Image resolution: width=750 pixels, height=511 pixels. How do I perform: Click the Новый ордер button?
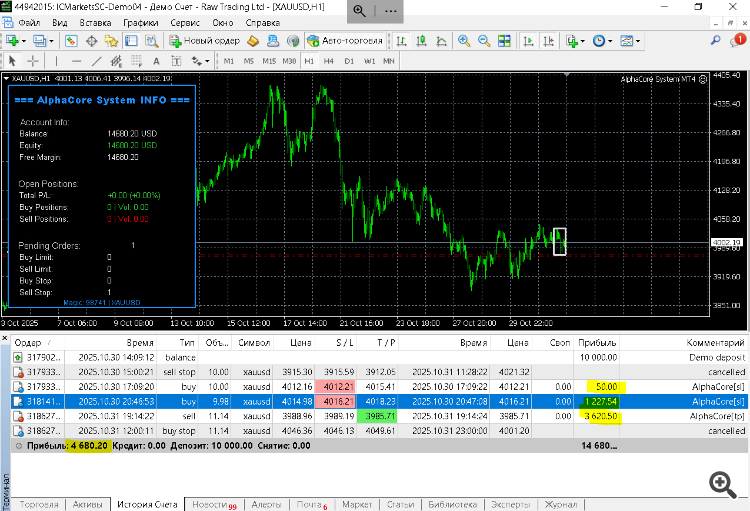206,41
